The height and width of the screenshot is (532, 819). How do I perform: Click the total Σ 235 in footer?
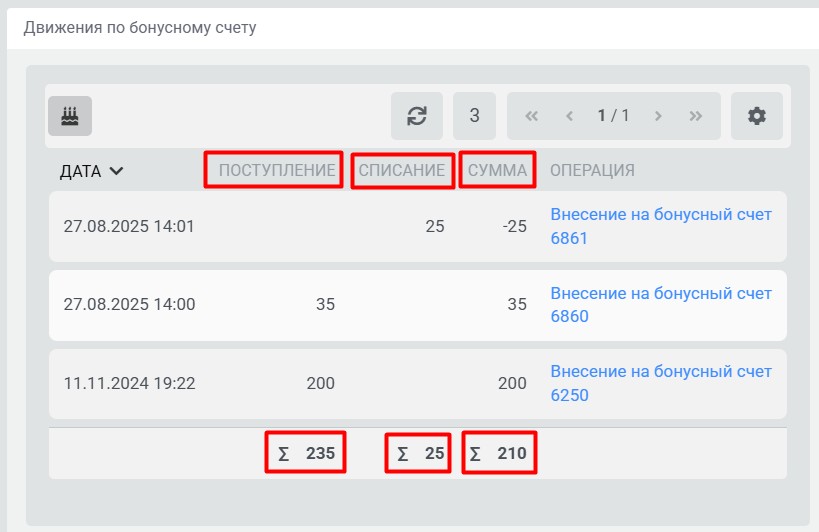pyautogui.click(x=306, y=453)
